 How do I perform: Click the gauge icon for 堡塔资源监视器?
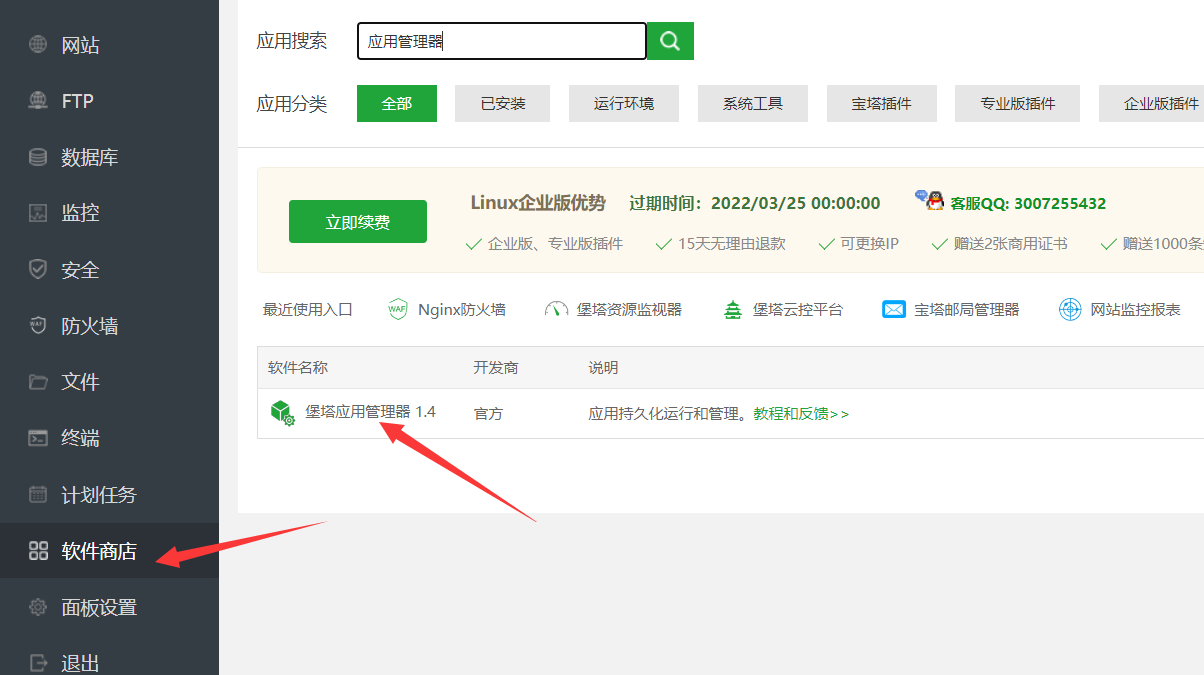coord(556,309)
